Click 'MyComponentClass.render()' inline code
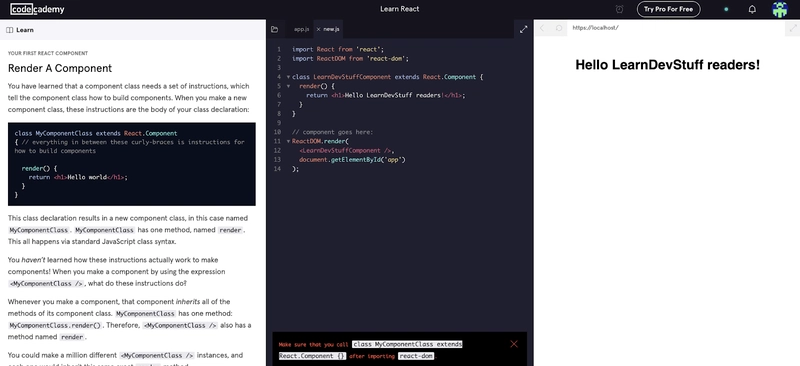800x366 pixels. pos(56,325)
